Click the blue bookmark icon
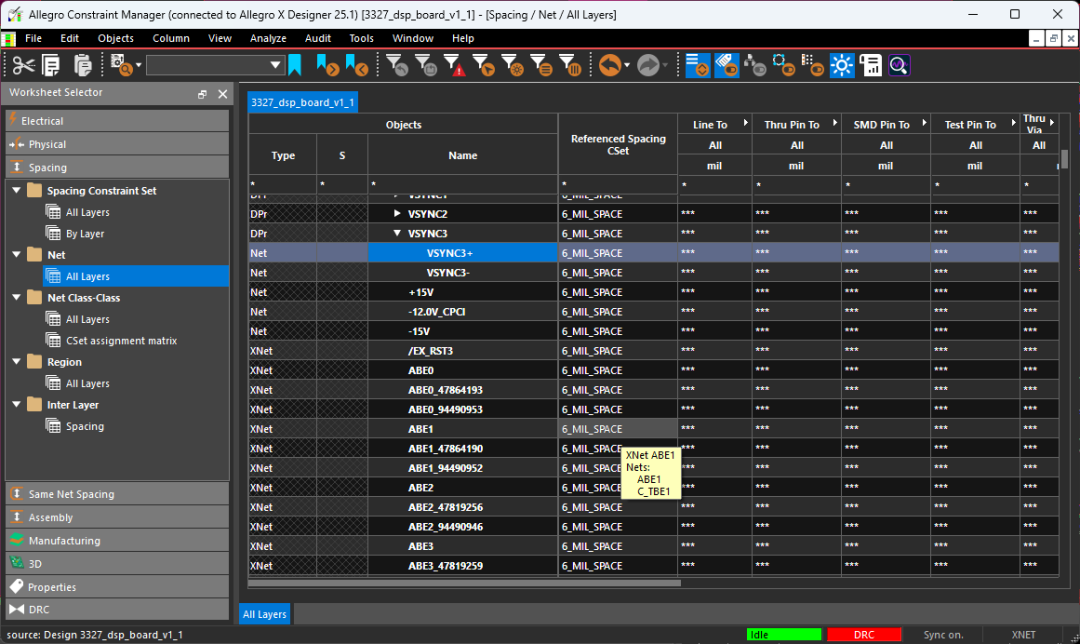1080x644 pixels. tap(295, 66)
